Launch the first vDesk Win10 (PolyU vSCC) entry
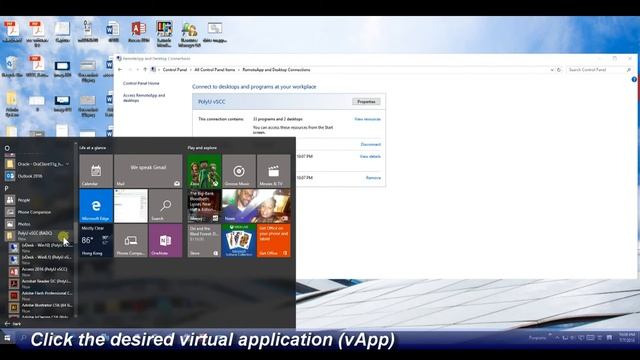 (40, 247)
